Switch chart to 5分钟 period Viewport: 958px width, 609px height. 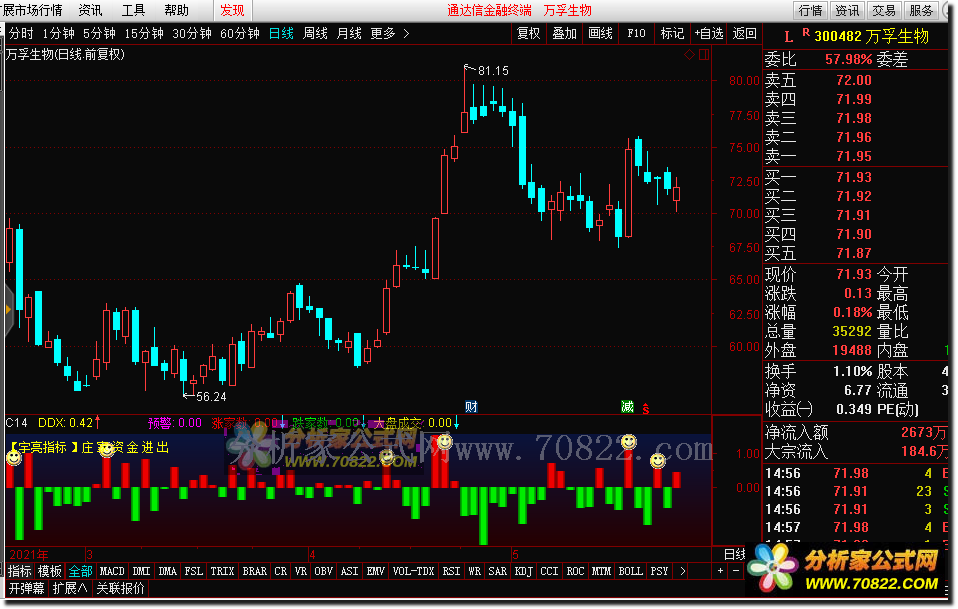(99, 34)
